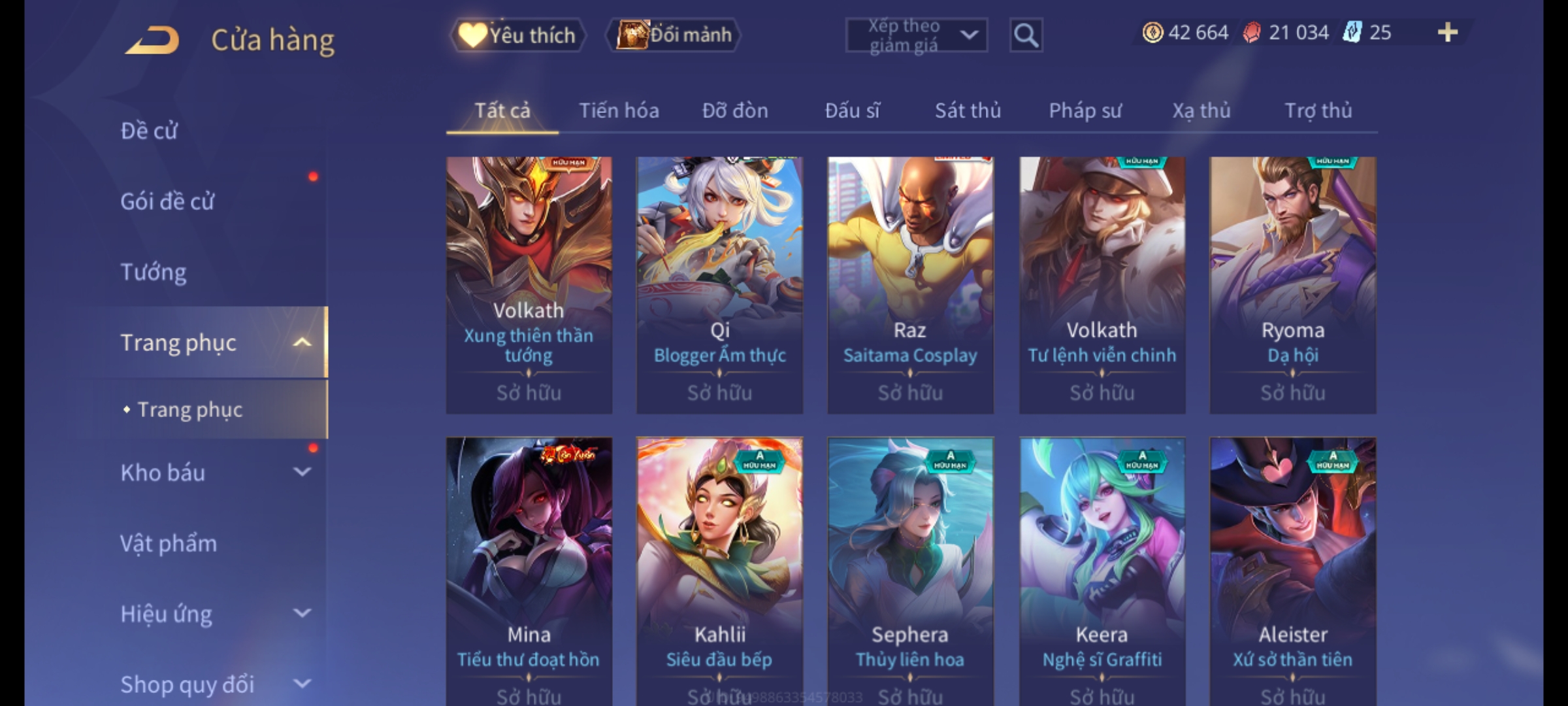
Task: Expand the Shop quy đổi section
Action: 301,684
